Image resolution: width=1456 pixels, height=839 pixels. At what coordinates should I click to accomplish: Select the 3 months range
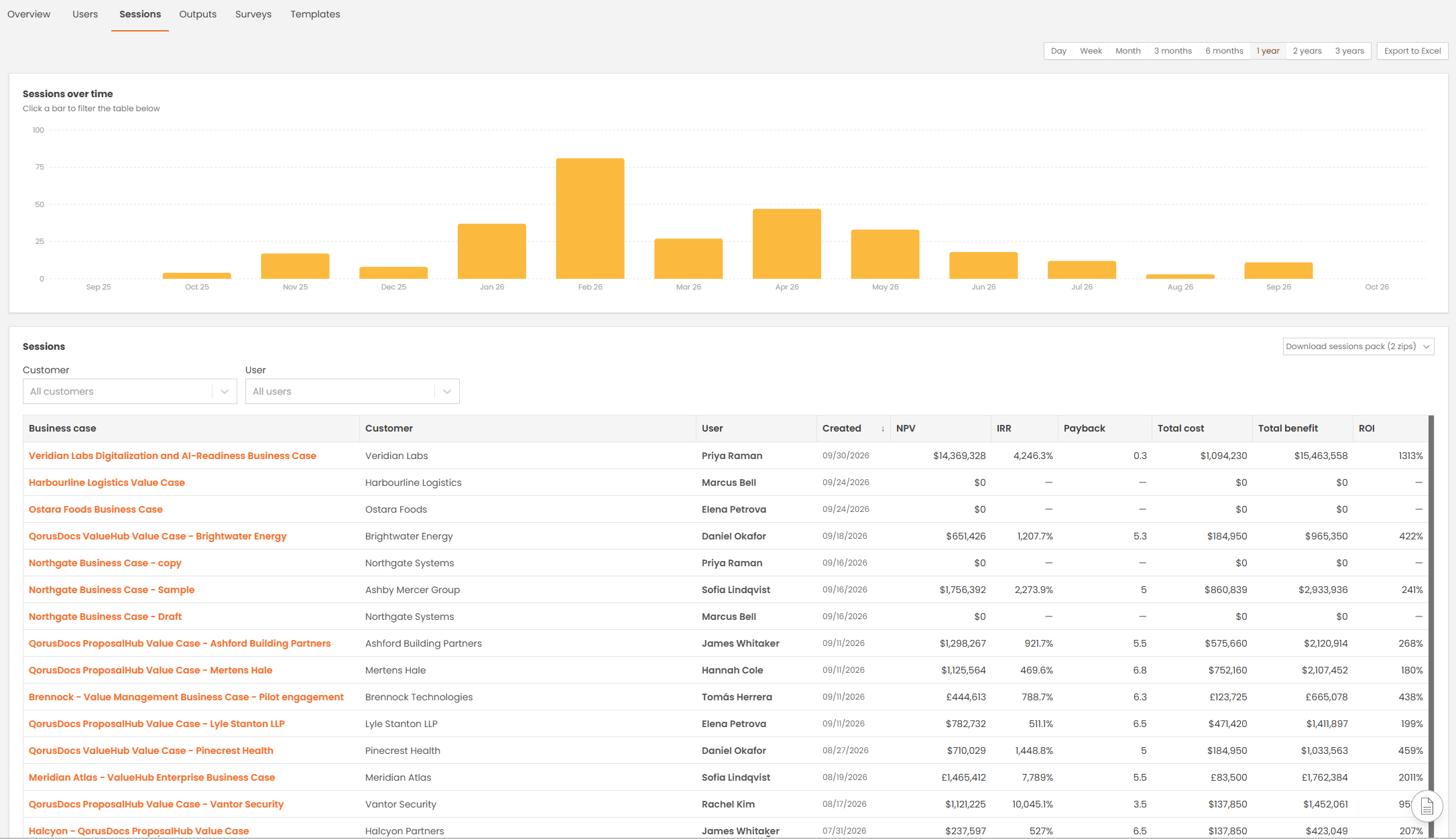pos(1173,51)
